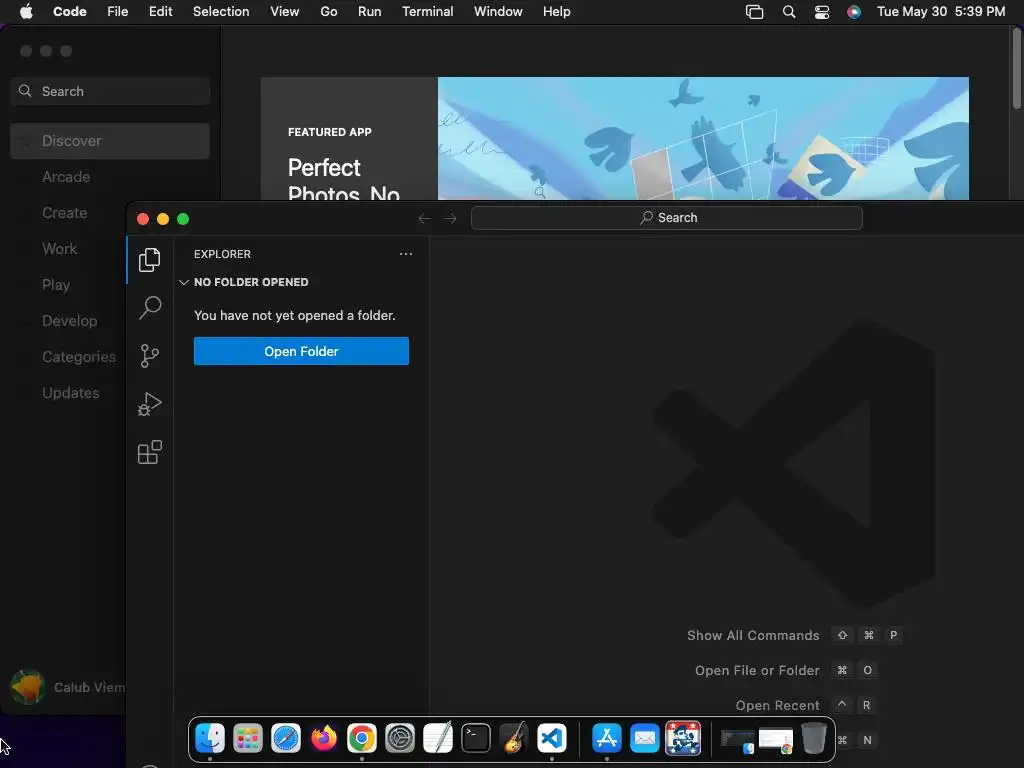Open Firefox from the Dock
Viewport: 1024px width, 768px height.
point(324,739)
